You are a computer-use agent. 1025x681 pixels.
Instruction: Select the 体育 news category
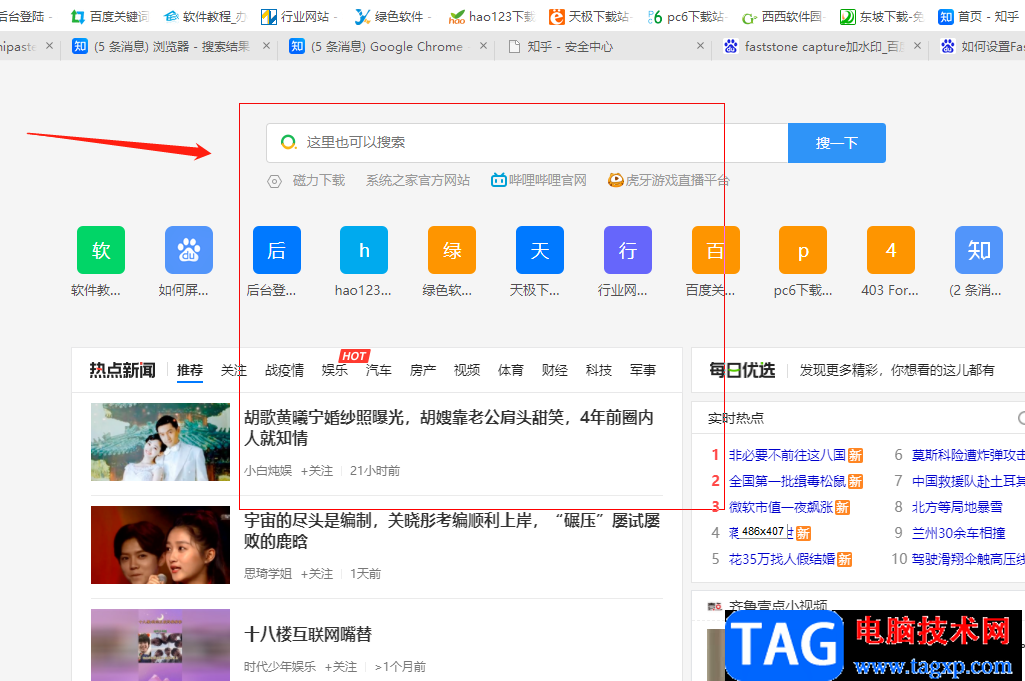pos(511,371)
